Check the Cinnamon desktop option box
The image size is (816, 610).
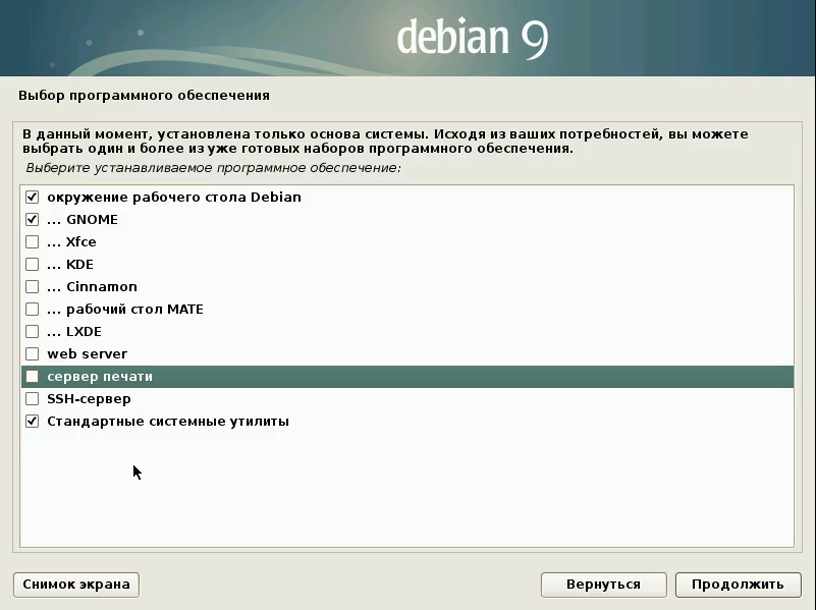(32, 287)
